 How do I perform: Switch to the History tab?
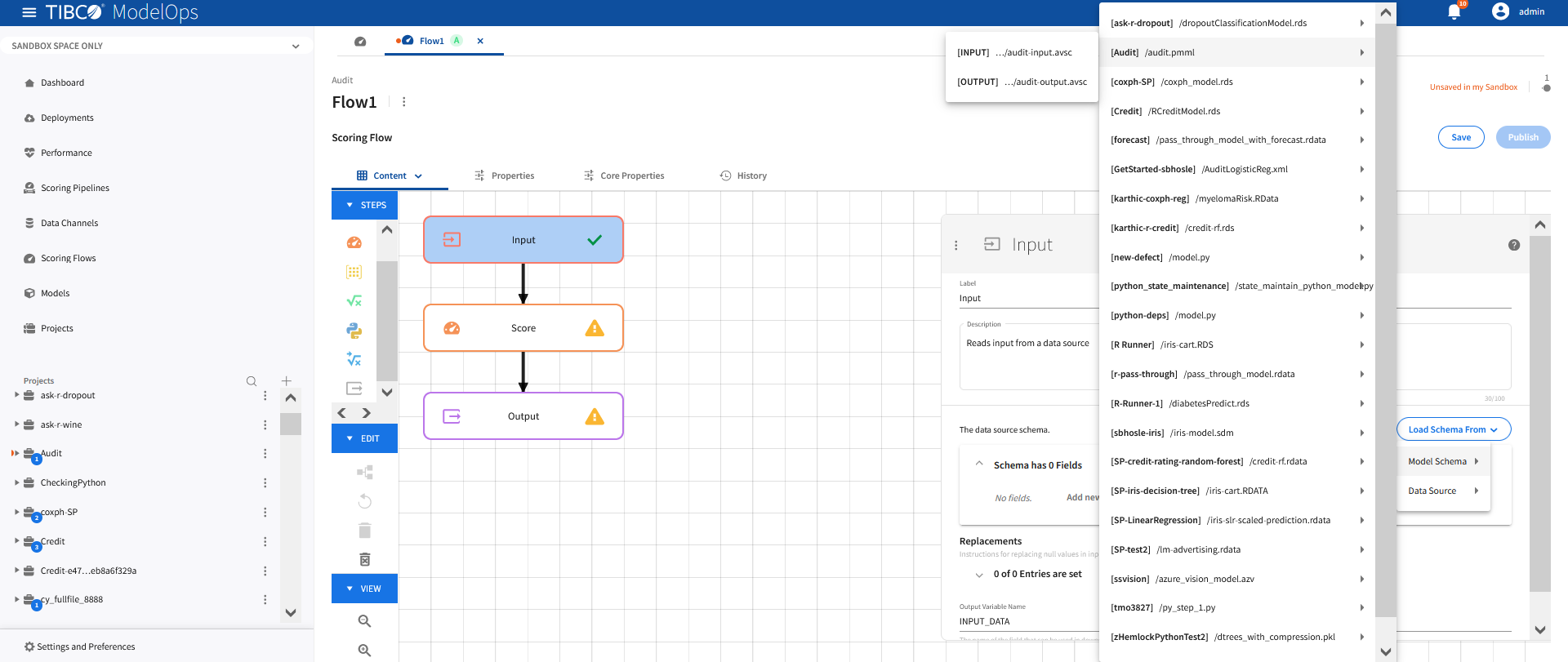[x=743, y=175]
